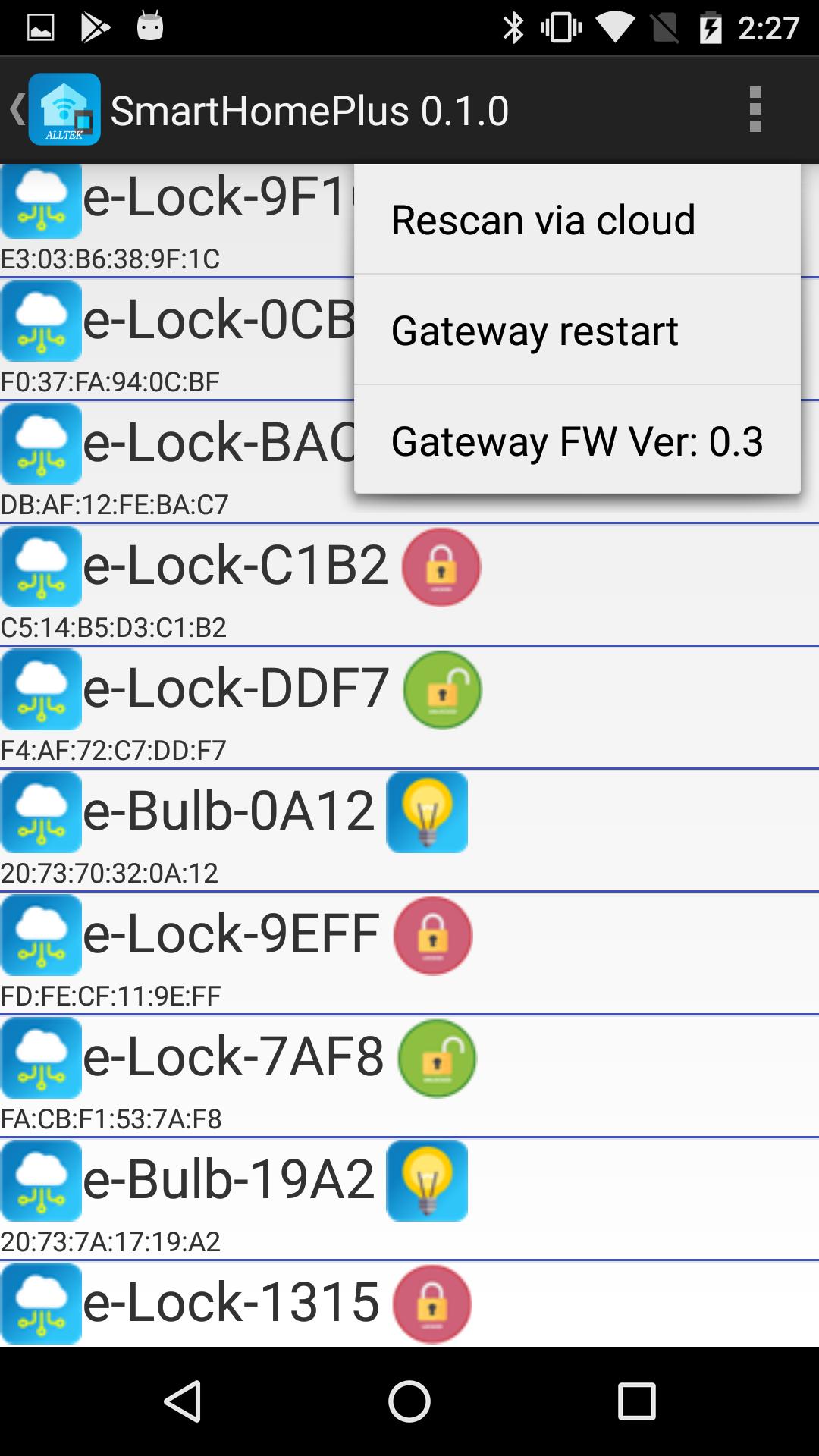Go back using the header chevron
Viewport: 819px width, 1456px height.
[x=15, y=109]
